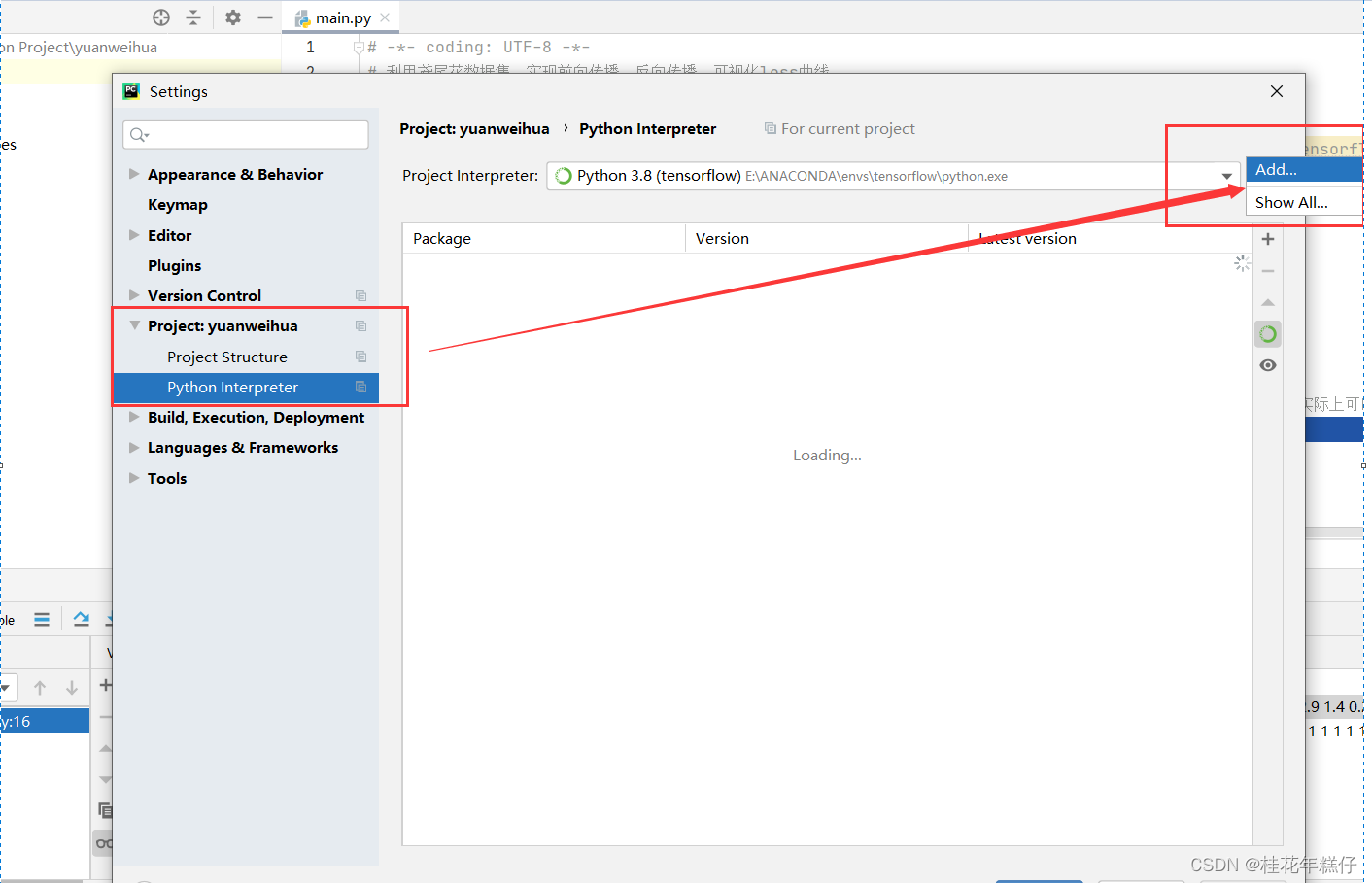Toggle show early releases eye icon
The height and width of the screenshot is (883, 1372).
coord(1268,365)
